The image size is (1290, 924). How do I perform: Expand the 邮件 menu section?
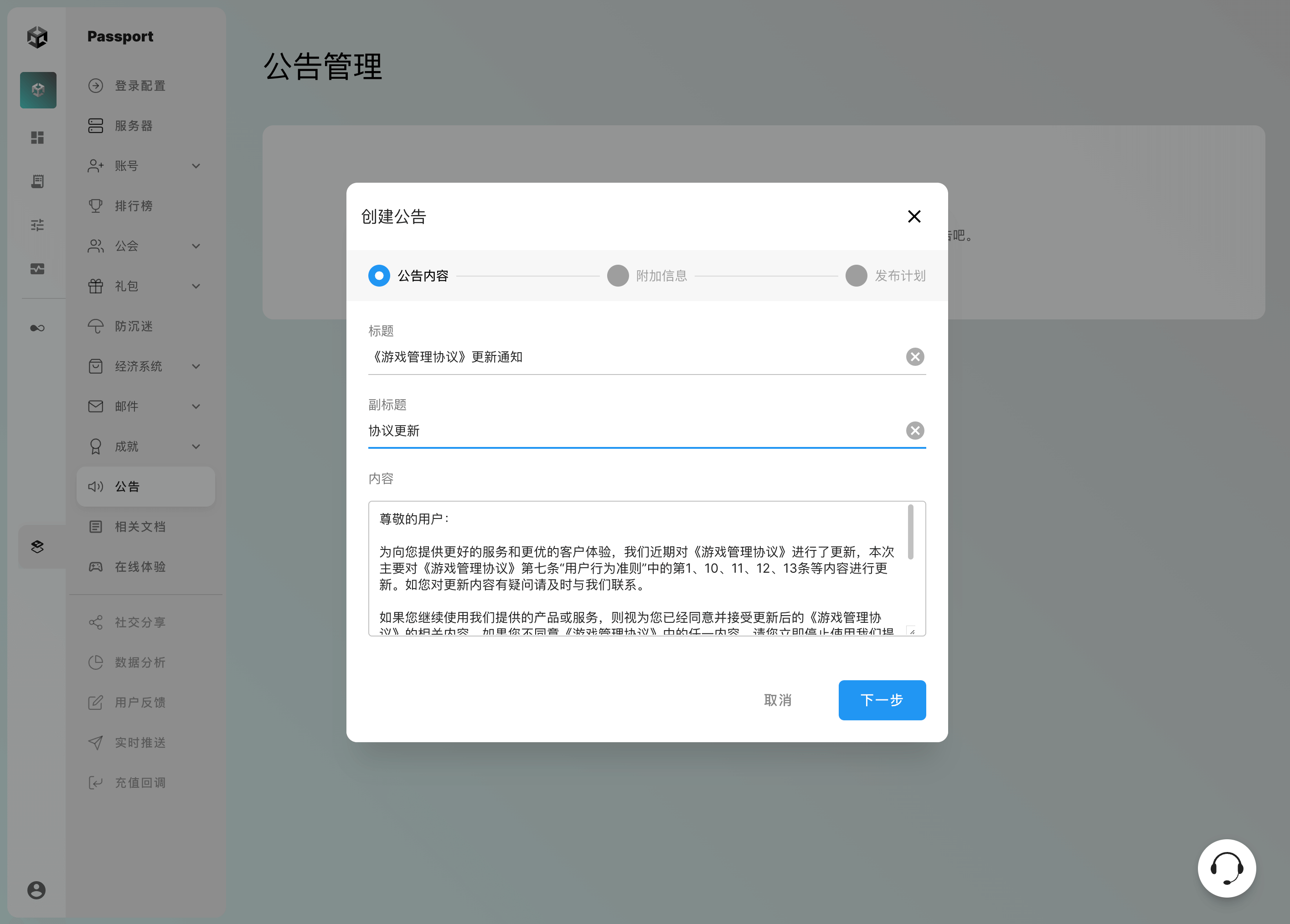pos(196,406)
